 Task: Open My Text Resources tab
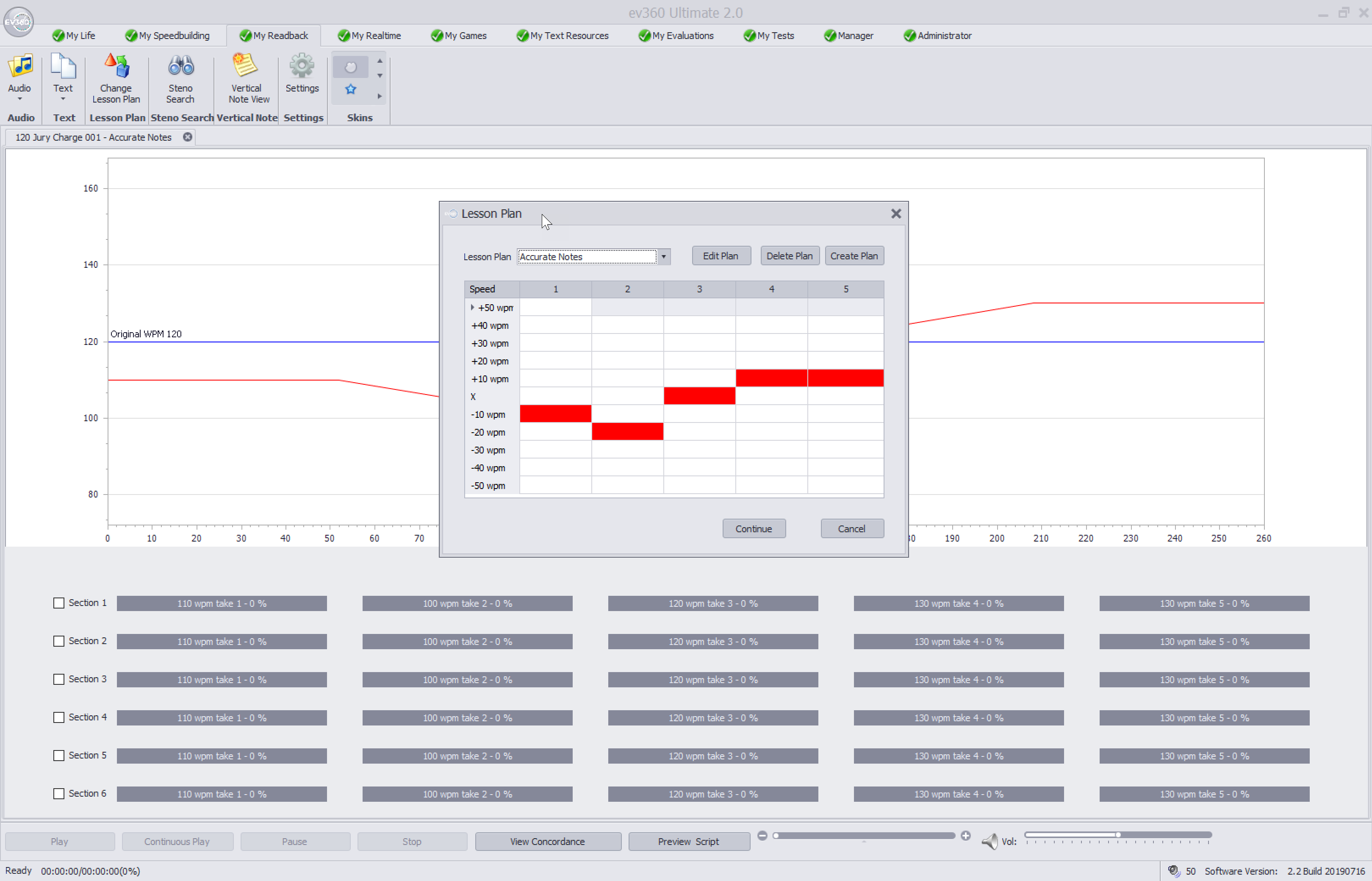coord(563,36)
